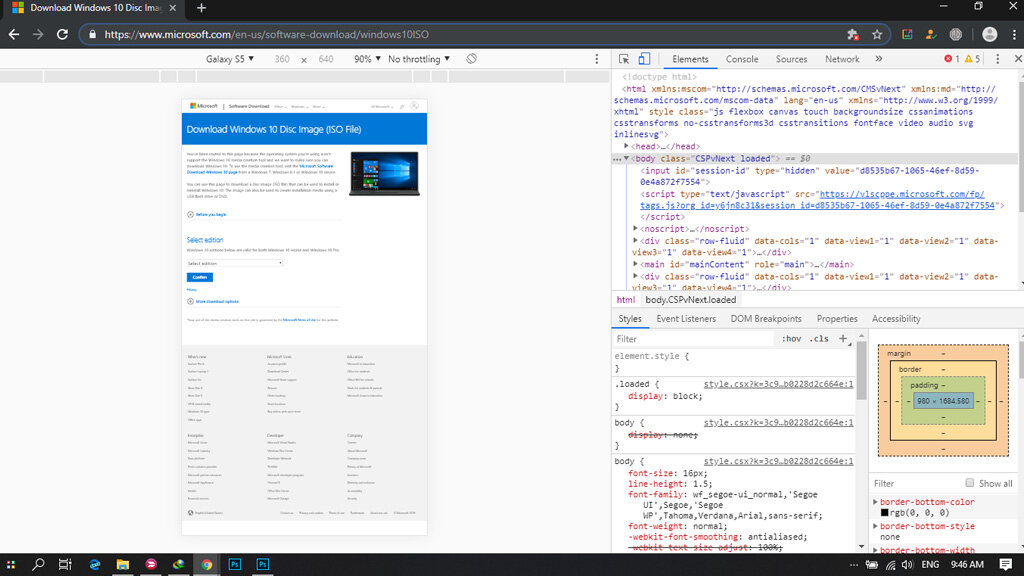Click the Styles Filter input
This screenshot has height=576, width=1024.
[x=694, y=339]
